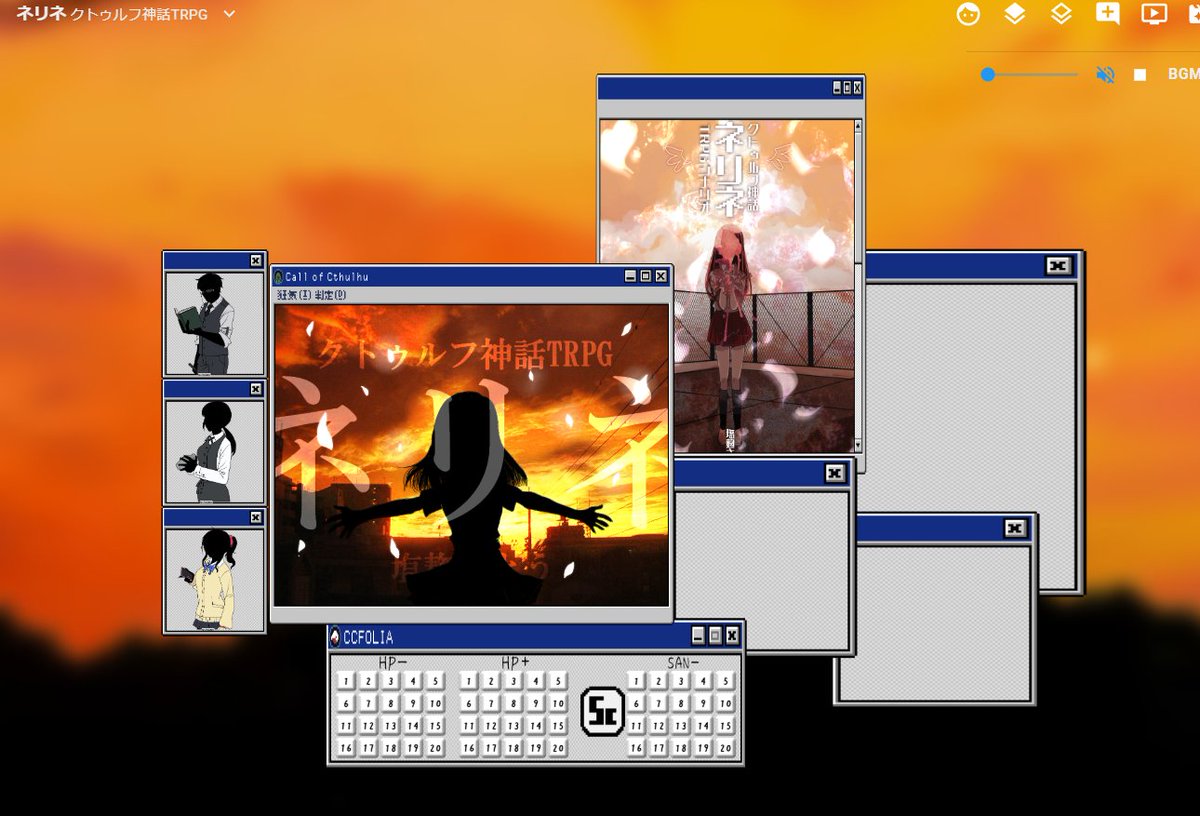Click the scroll up arrow in cover window

pos(857,126)
